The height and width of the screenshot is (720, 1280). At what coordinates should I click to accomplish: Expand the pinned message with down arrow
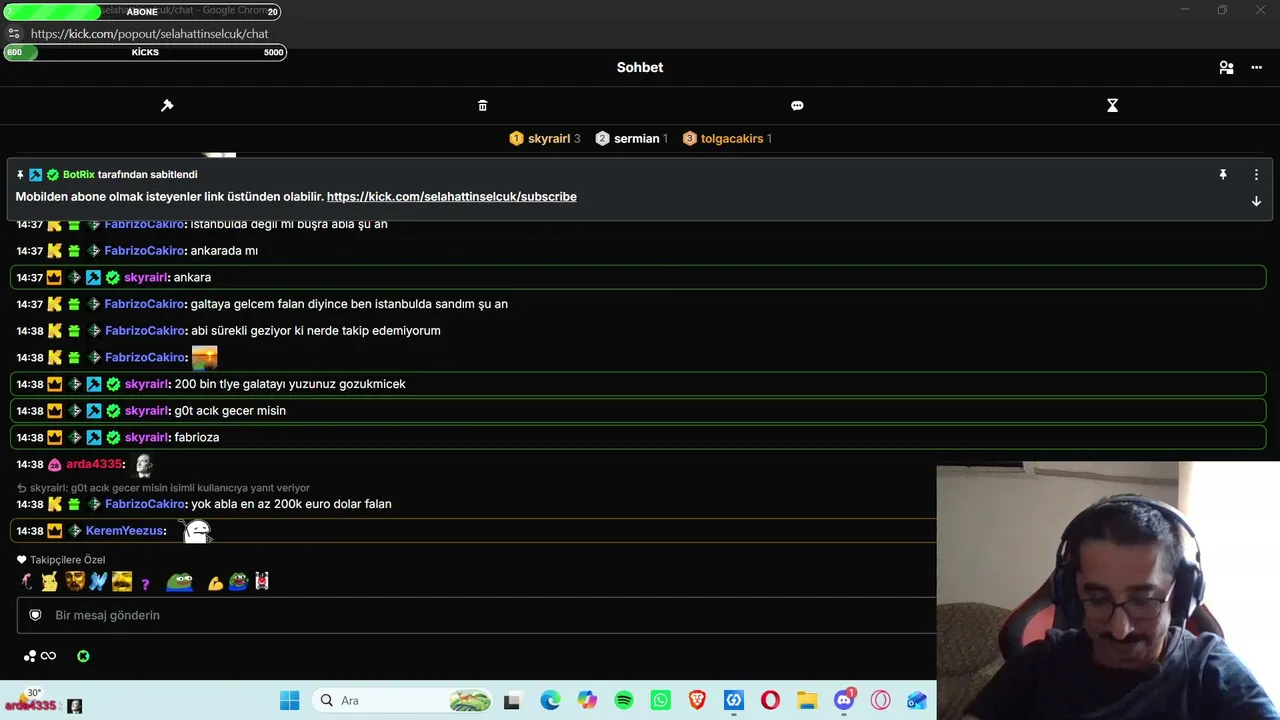click(x=1256, y=201)
